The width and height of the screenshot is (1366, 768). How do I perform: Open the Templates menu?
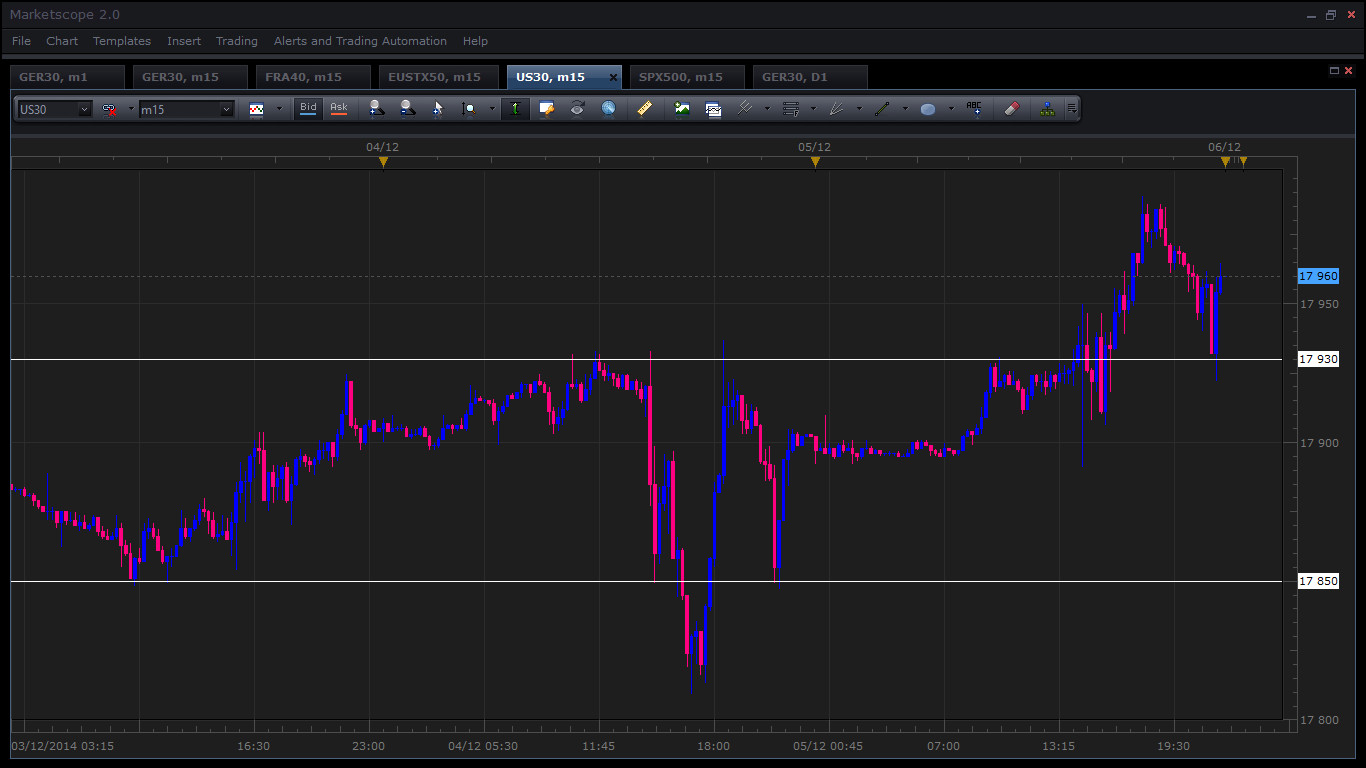[x=122, y=41]
